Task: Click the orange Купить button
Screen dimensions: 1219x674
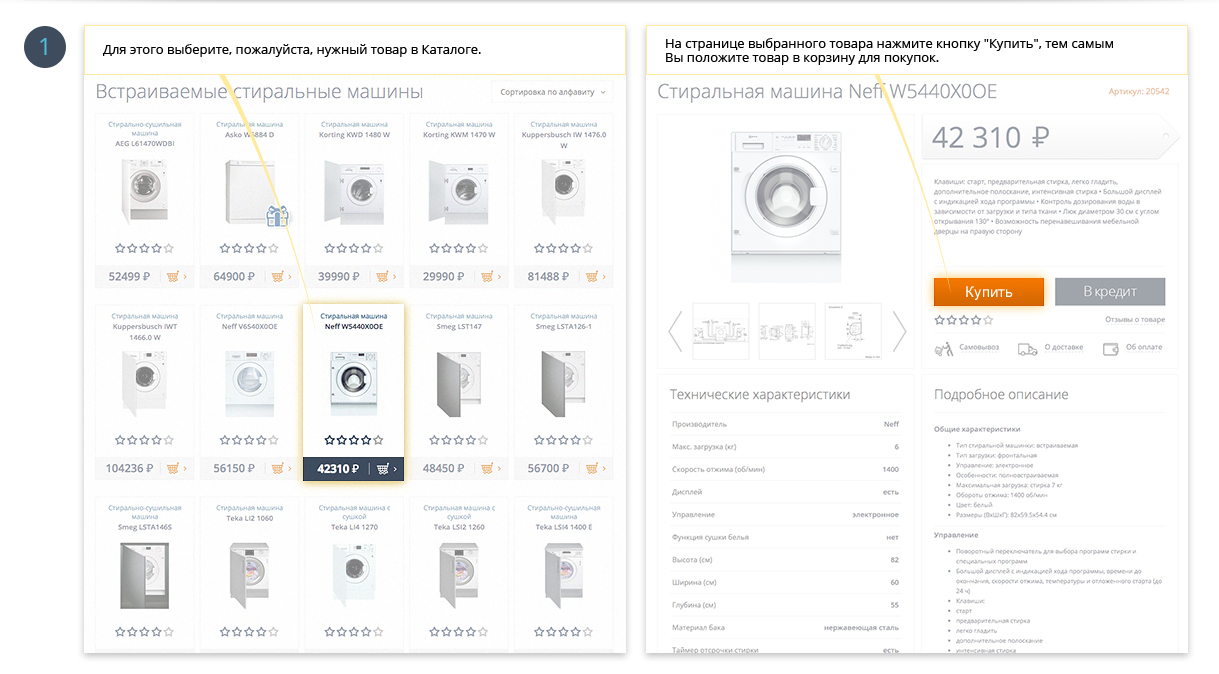Action: pyautogui.click(x=989, y=292)
